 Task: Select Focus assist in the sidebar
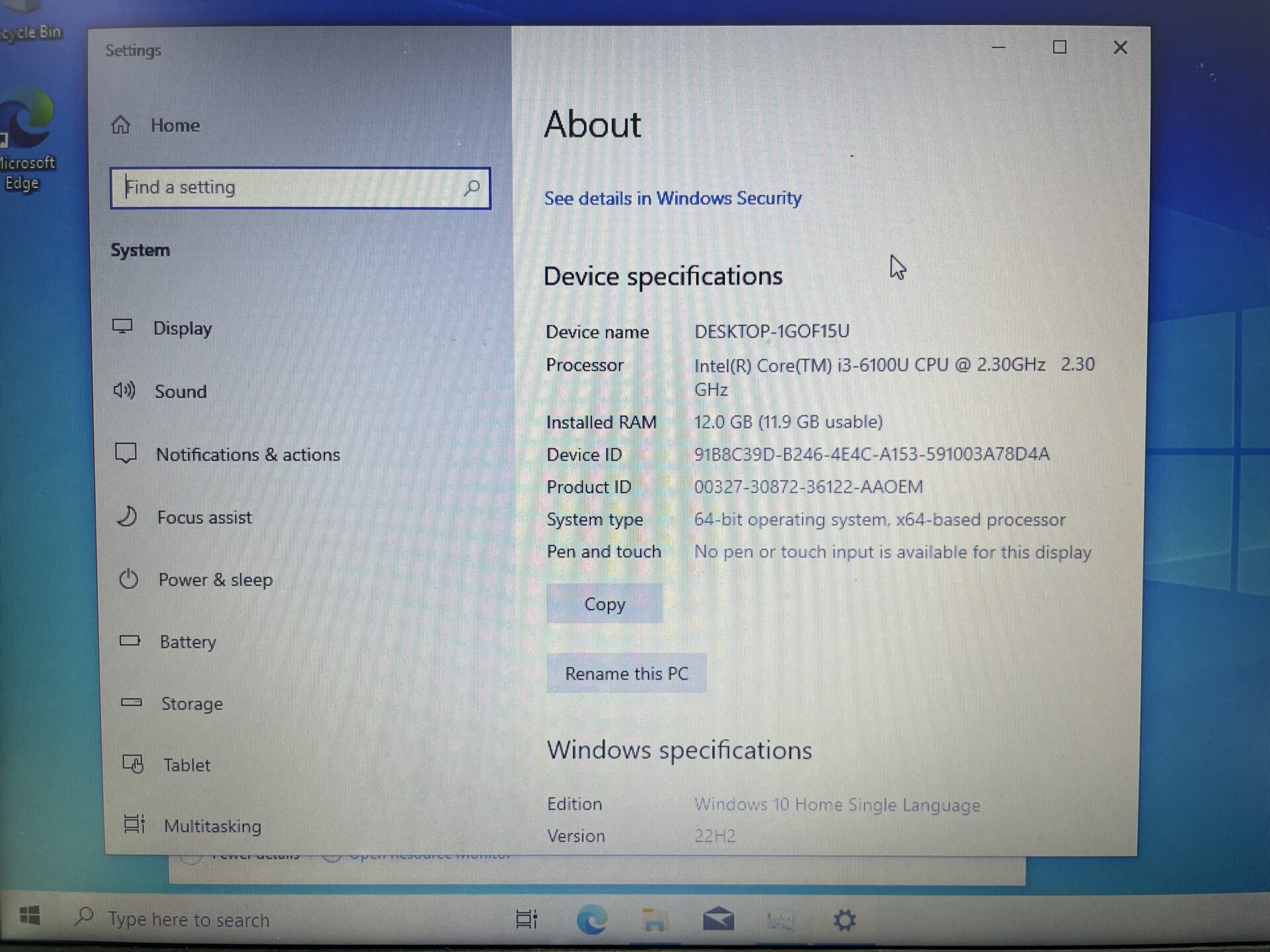click(x=204, y=517)
